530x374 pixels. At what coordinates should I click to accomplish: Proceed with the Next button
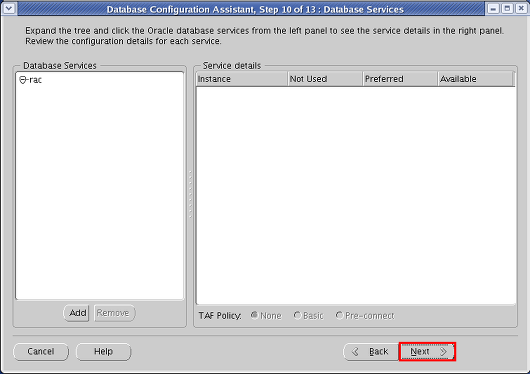(x=427, y=352)
